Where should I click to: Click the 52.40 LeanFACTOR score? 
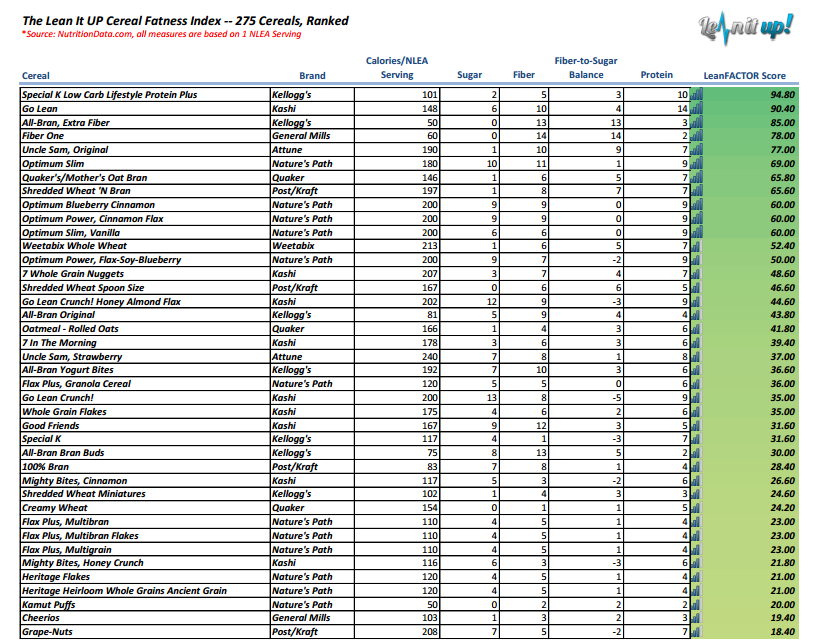click(783, 246)
